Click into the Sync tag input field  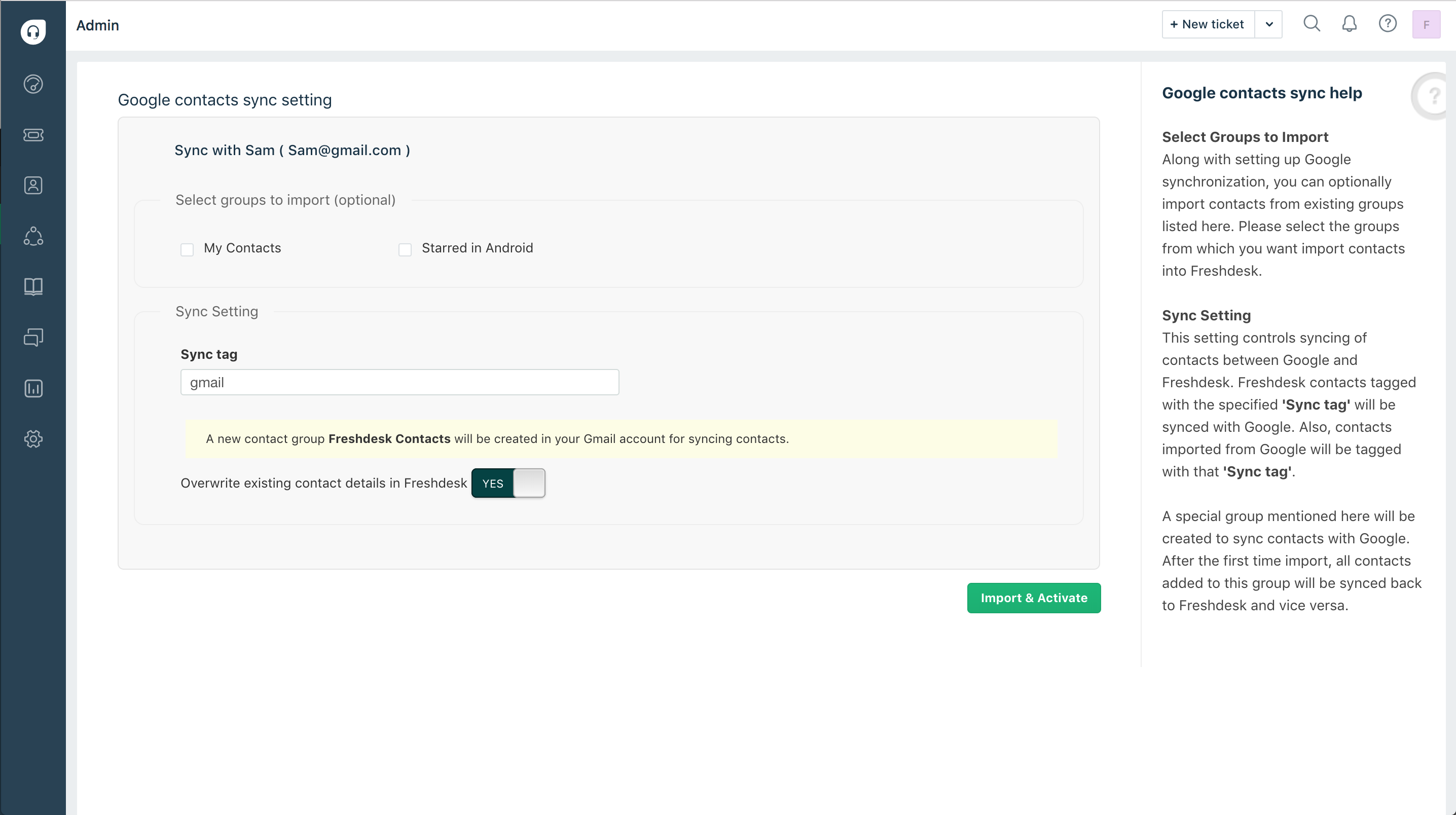(x=399, y=383)
